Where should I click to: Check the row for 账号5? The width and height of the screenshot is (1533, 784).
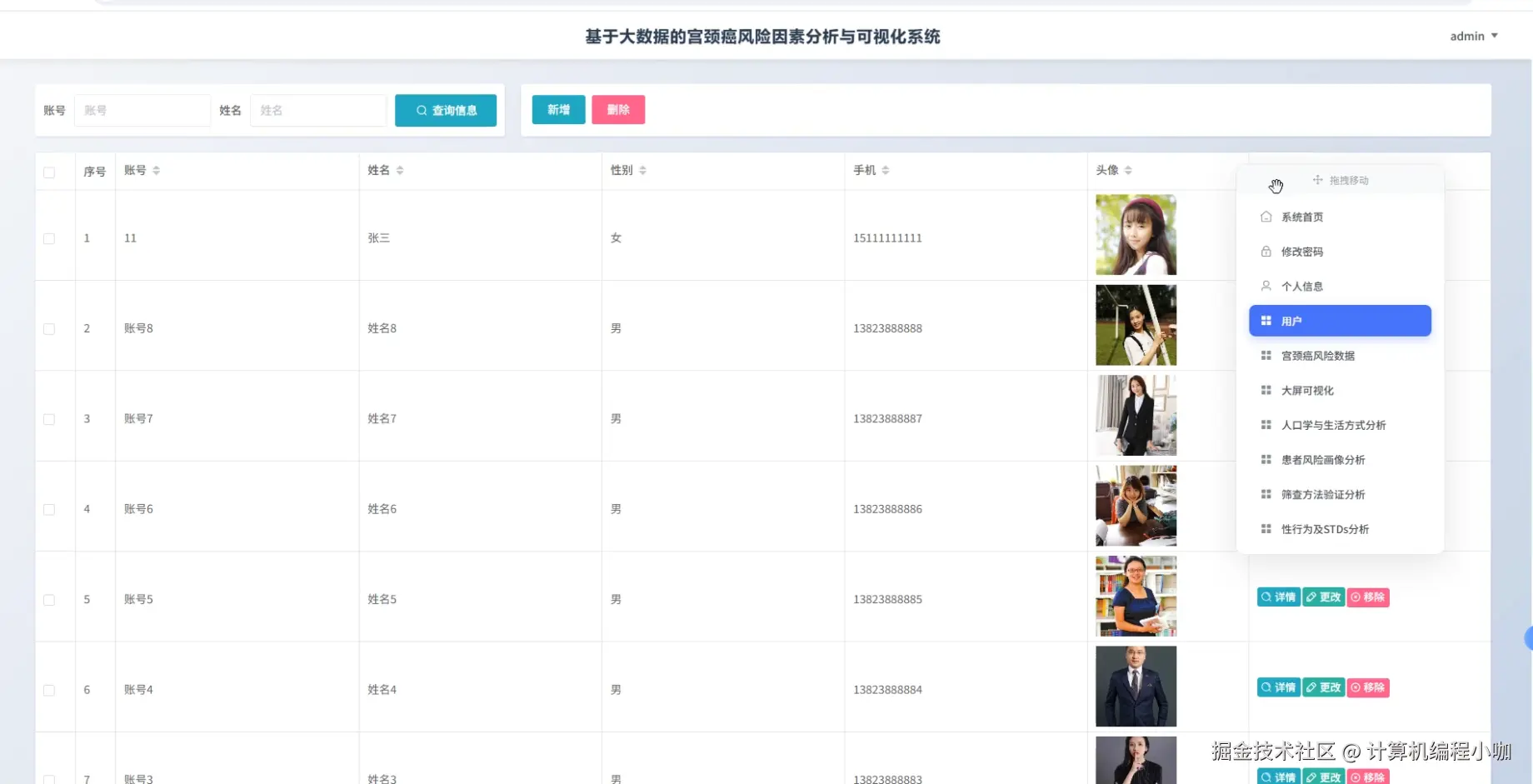(x=49, y=600)
